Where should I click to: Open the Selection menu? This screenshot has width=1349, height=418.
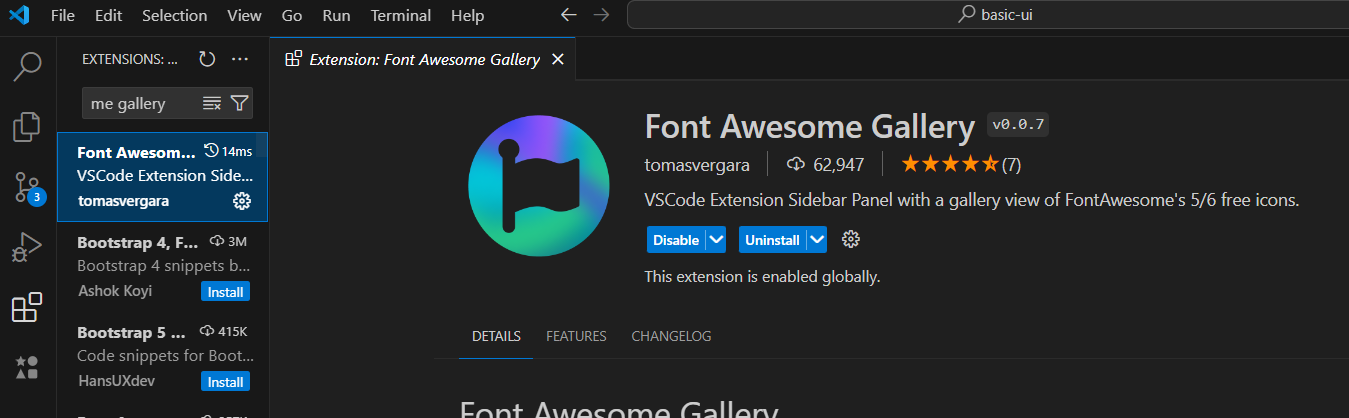(x=175, y=15)
